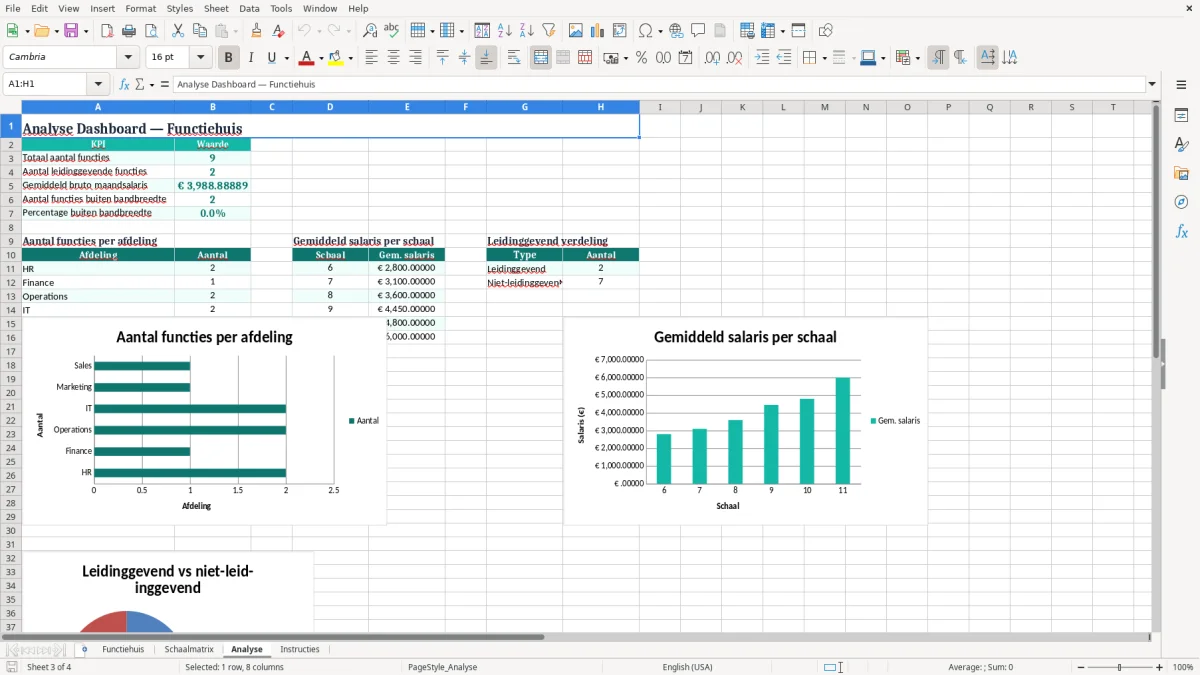Open the Underline style dropdown arrow
The width and height of the screenshot is (1200, 675).
click(286, 58)
